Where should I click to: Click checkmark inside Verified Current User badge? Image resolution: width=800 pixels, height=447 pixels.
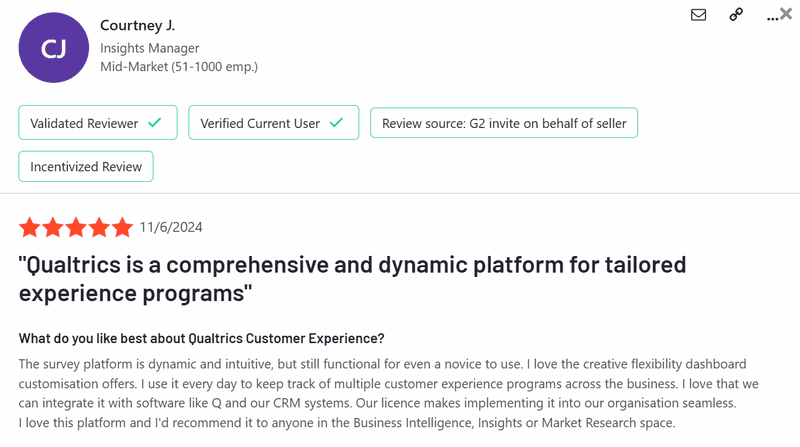pos(337,123)
